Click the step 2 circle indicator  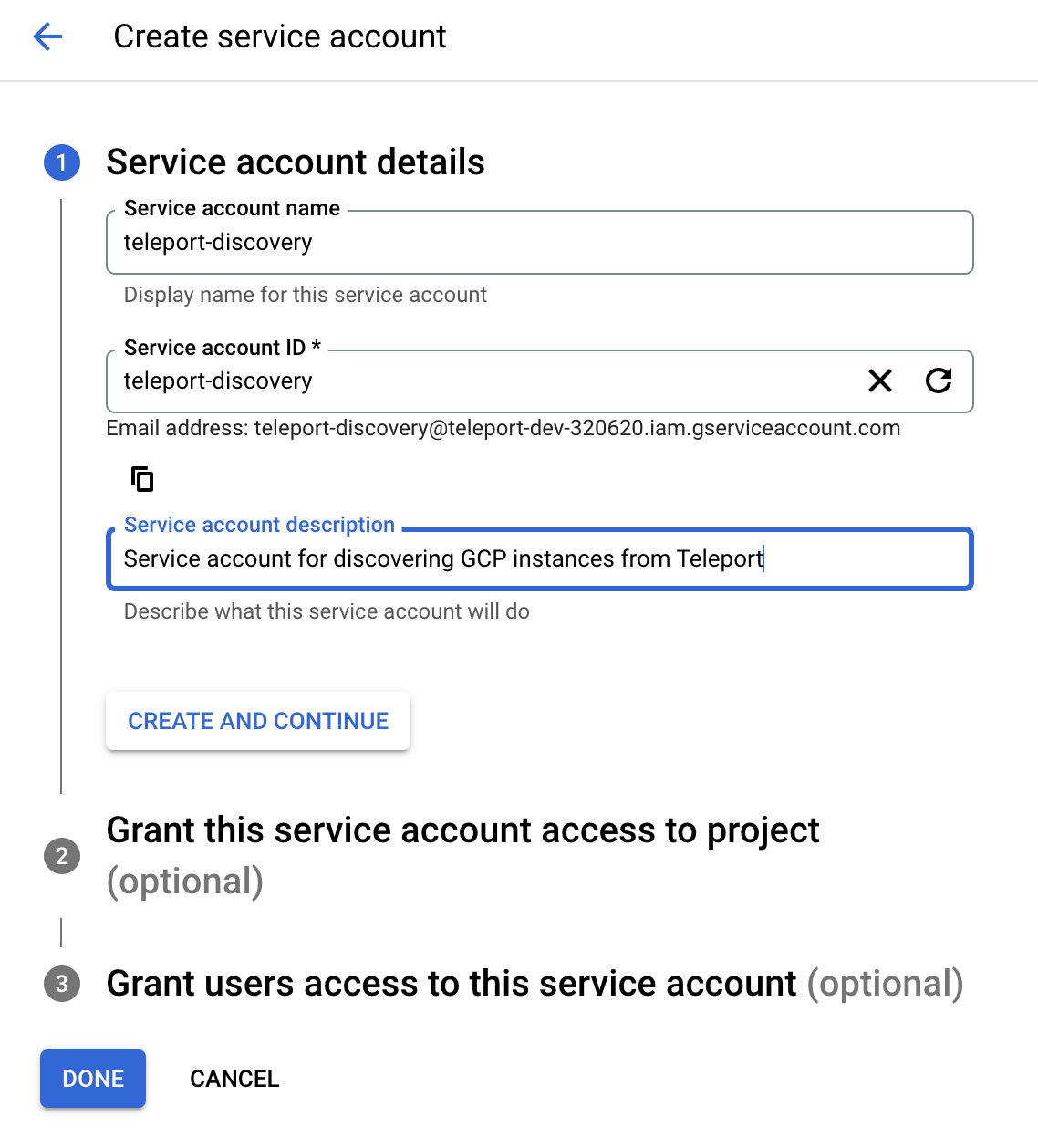coord(61,856)
